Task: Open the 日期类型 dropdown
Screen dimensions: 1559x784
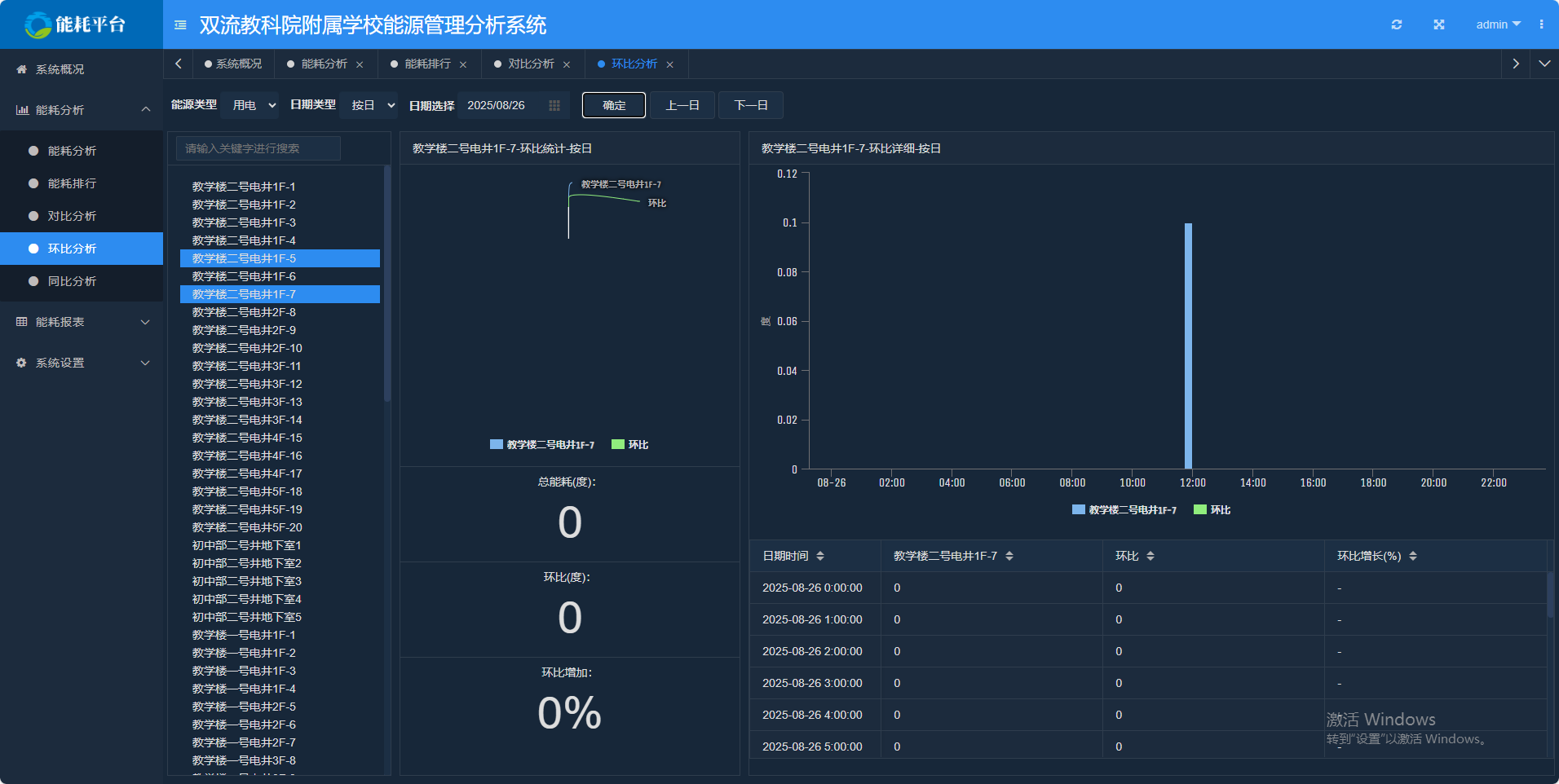Action: 372,105
